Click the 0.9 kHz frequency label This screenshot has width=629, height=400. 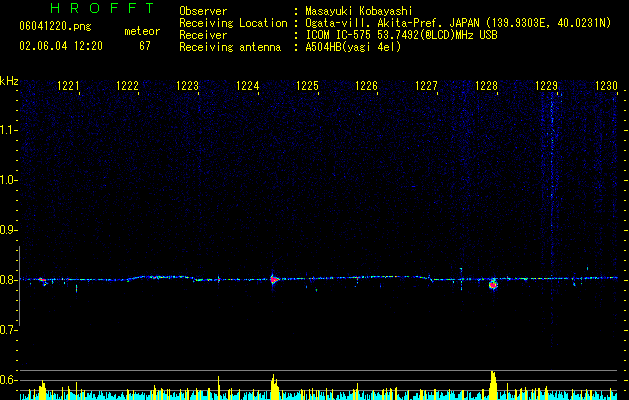(x=8, y=230)
